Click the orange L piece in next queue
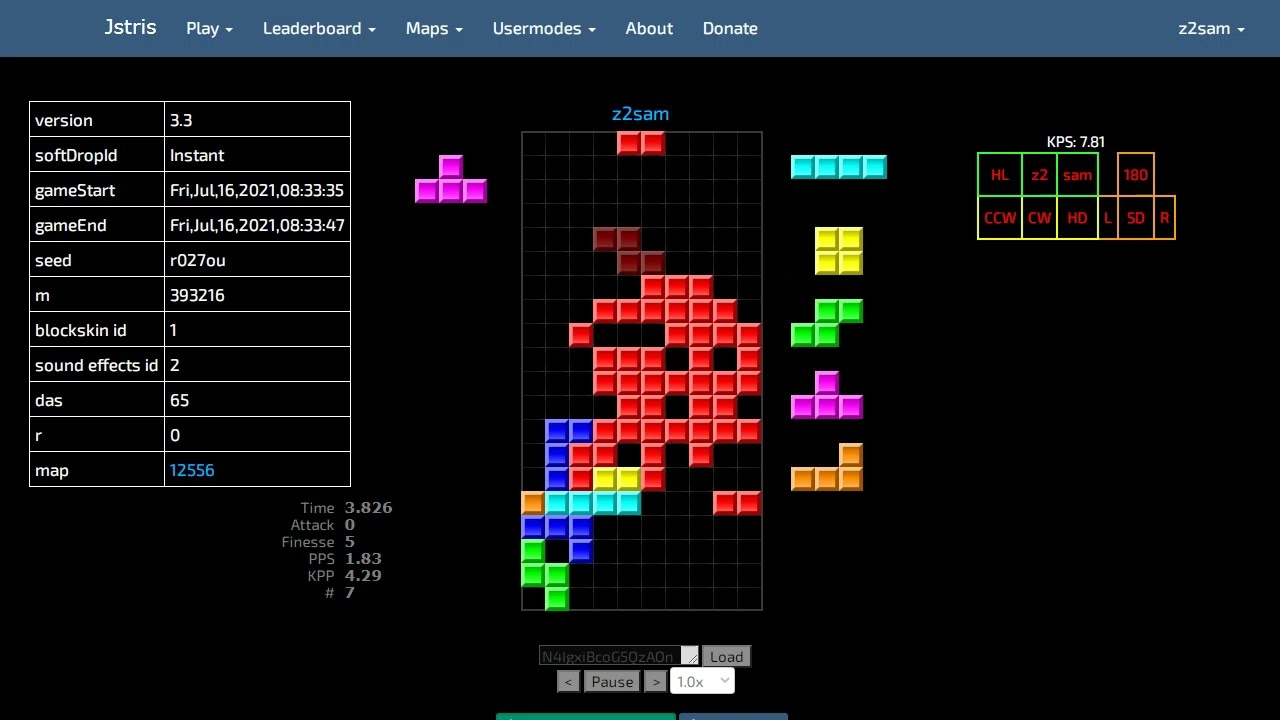This screenshot has height=720, width=1280. pyautogui.click(x=827, y=467)
